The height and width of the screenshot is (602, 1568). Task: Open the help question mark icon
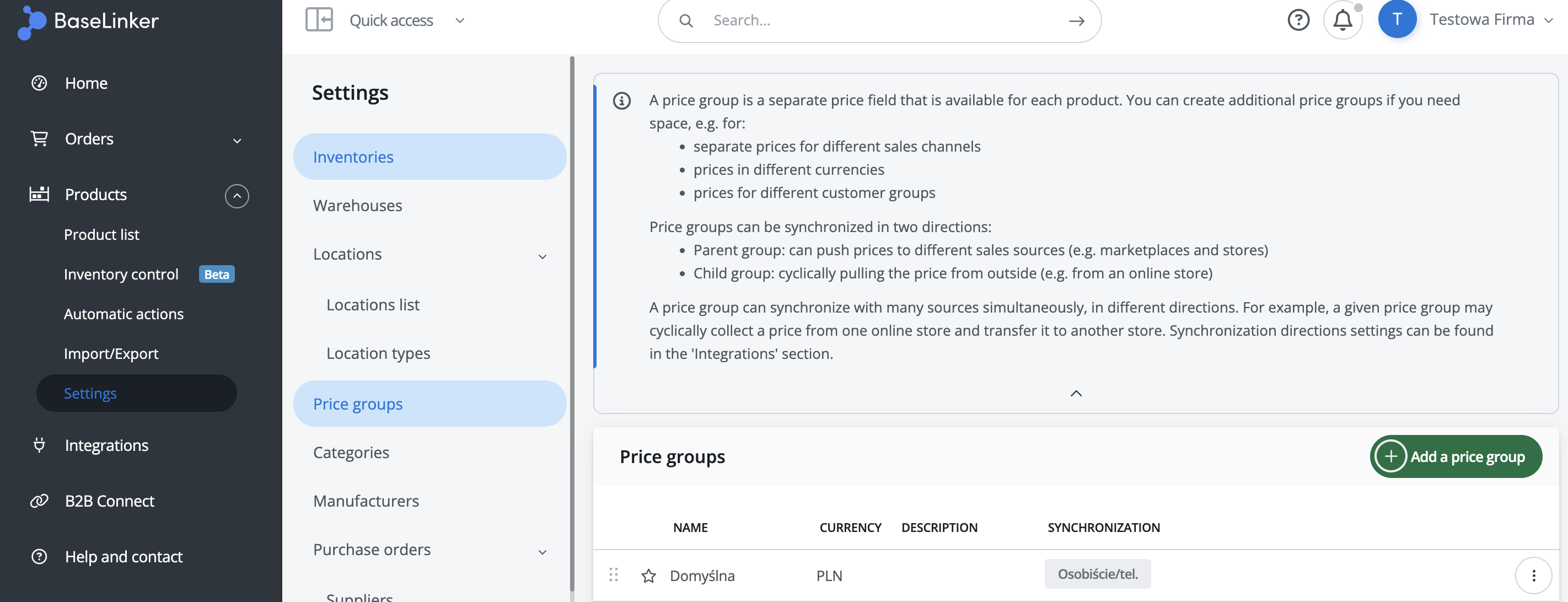pos(1298,20)
